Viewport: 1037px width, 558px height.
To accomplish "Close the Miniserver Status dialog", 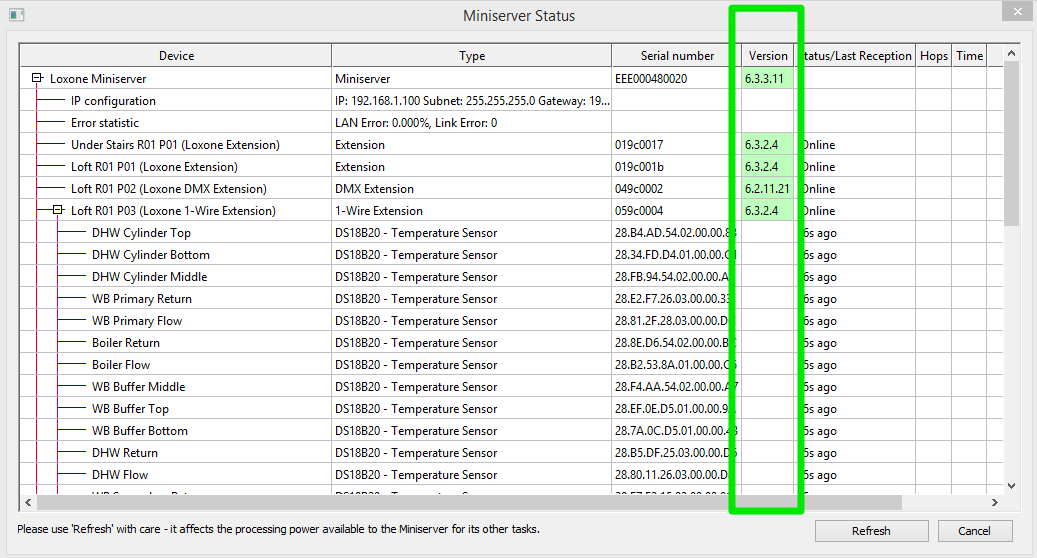I will click(1017, 11).
